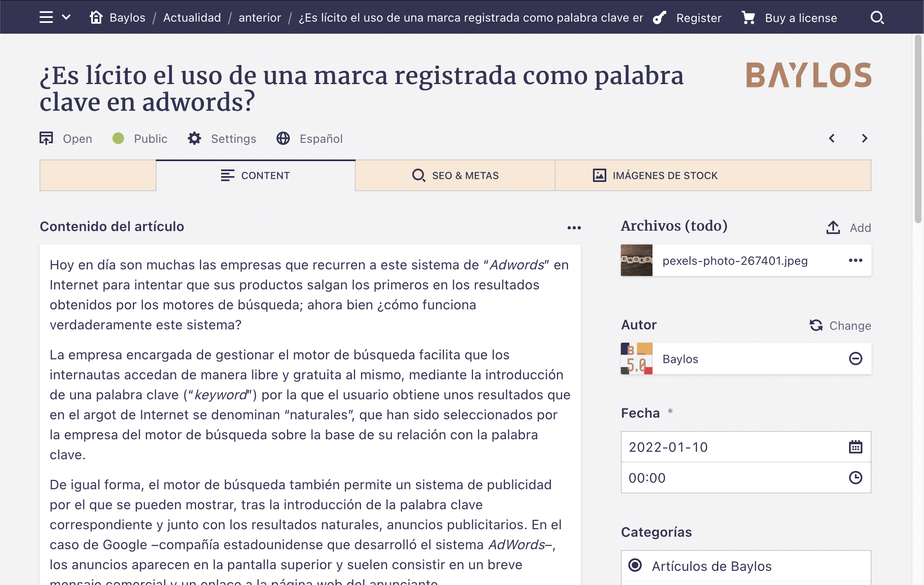Viewport: 924px width, 585px height.
Task: Switch to SEO & METAS tab
Action: pos(455,175)
